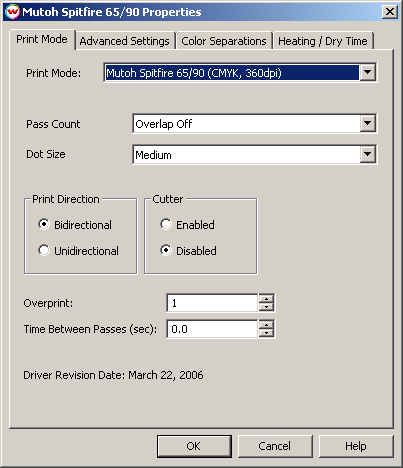Click the Pass Count label
This screenshot has width=403, height=468.
(x=53, y=124)
